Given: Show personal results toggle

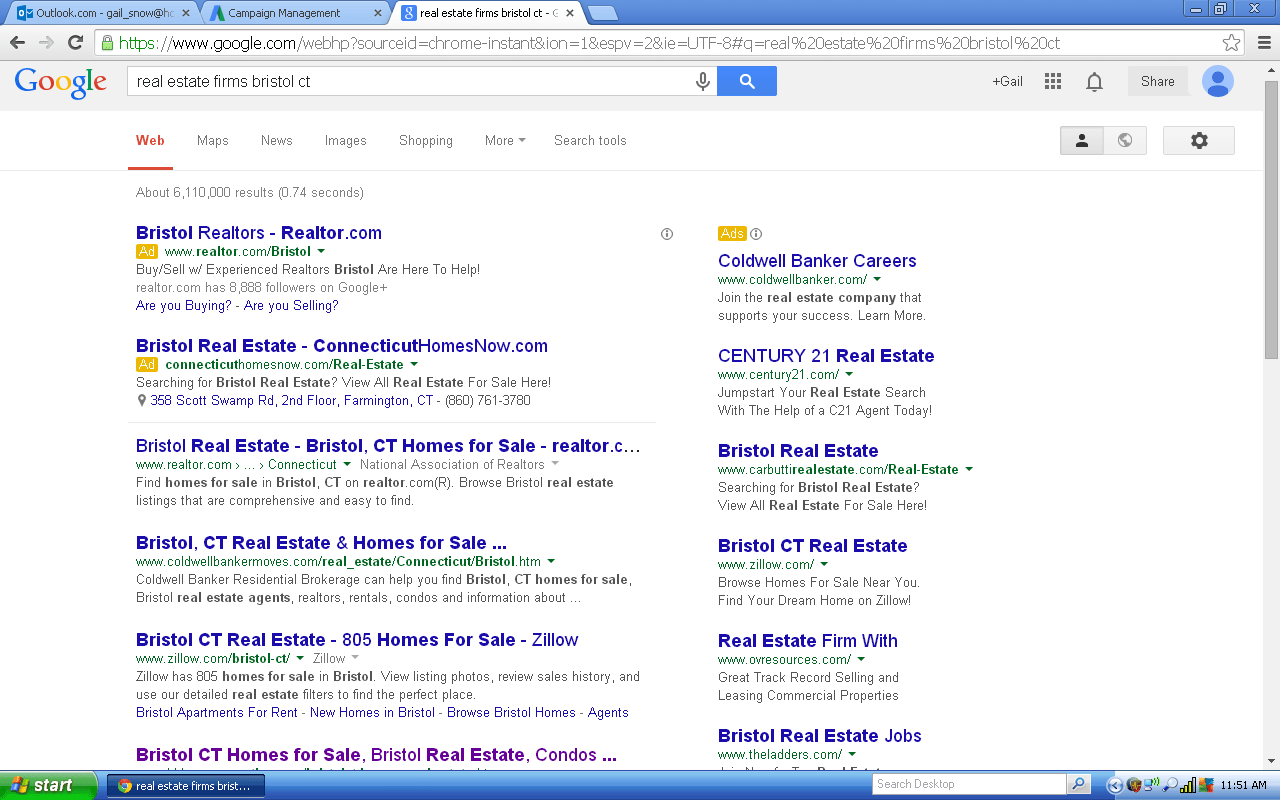Looking at the screenshot, I should [x=1082, y=141].
